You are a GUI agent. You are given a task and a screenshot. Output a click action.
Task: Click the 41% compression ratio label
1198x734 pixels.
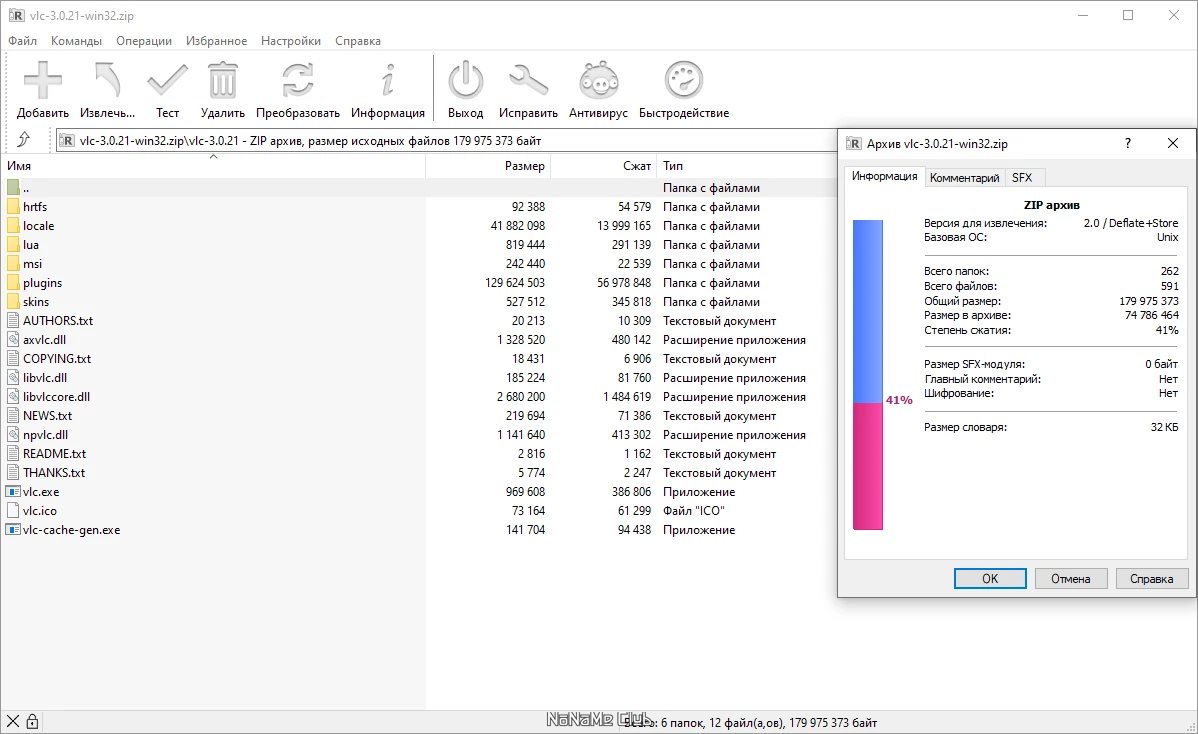point(899,399)
